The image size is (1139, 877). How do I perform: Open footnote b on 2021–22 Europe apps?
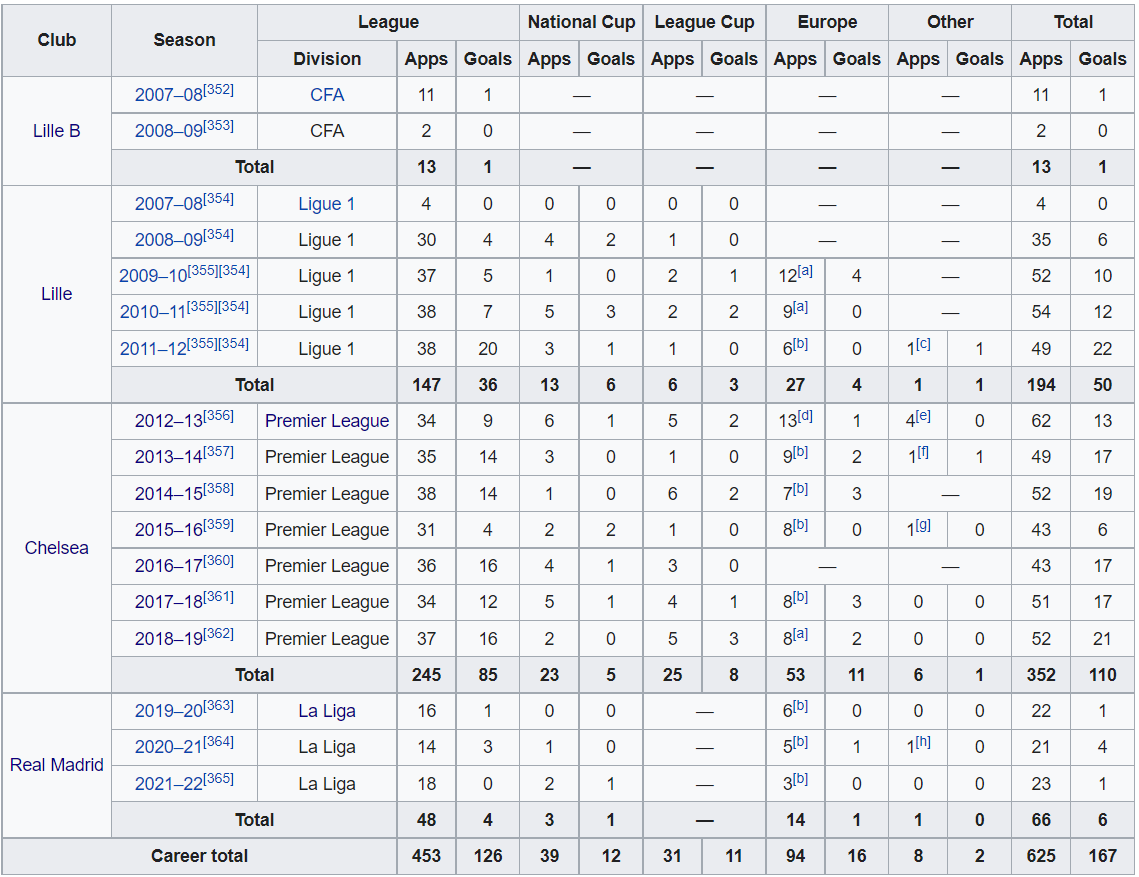800,778
